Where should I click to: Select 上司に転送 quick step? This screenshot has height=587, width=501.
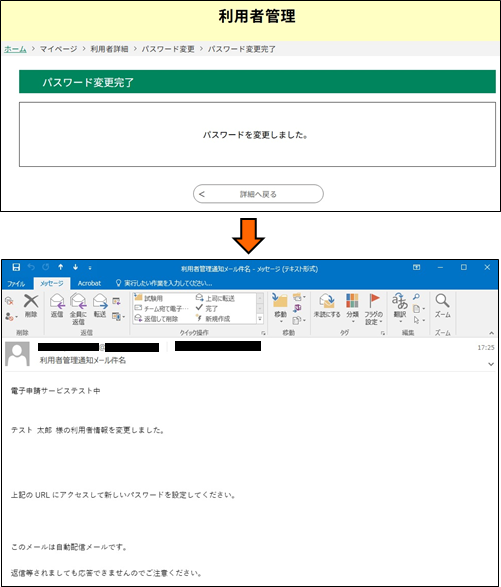click(216, 298)
